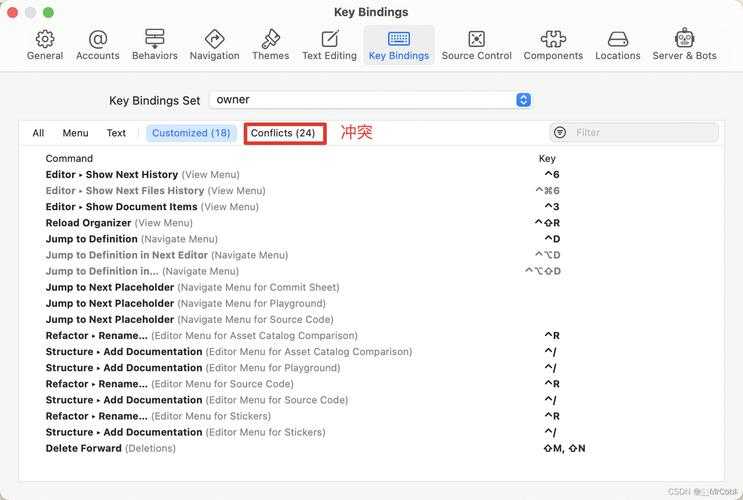Select the Key Bindings toolbar icon
This screenshot has width=743, height=500.
(399, 45)
